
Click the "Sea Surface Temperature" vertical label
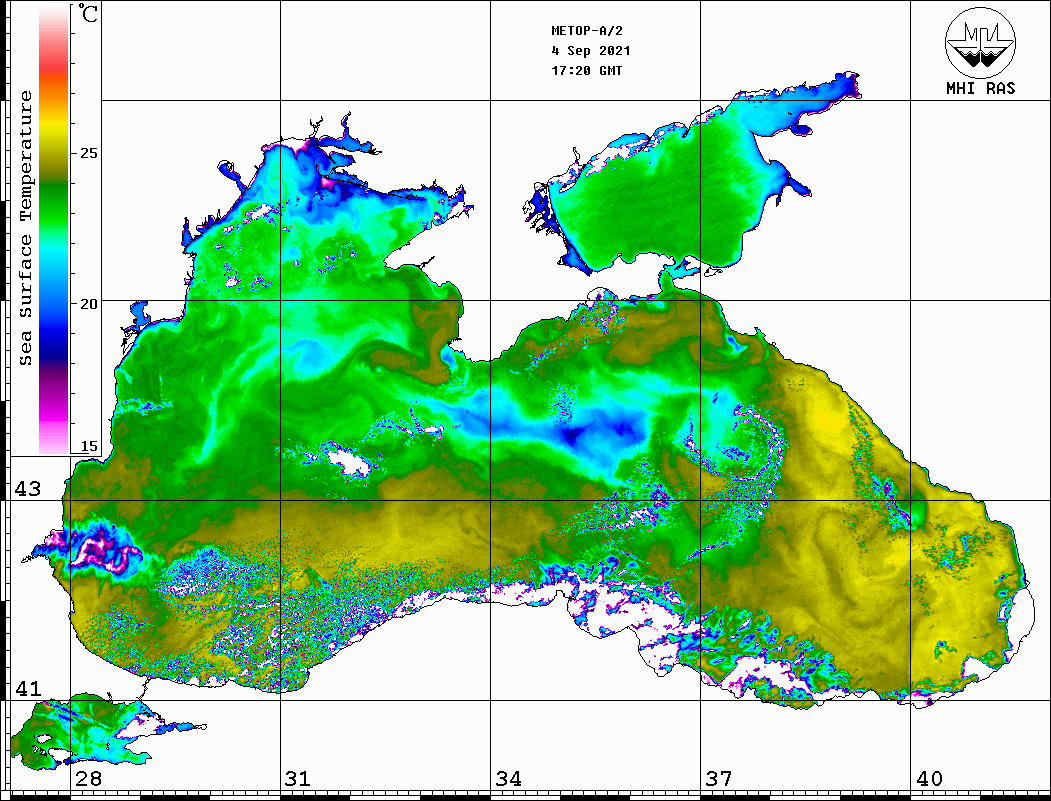25,228
